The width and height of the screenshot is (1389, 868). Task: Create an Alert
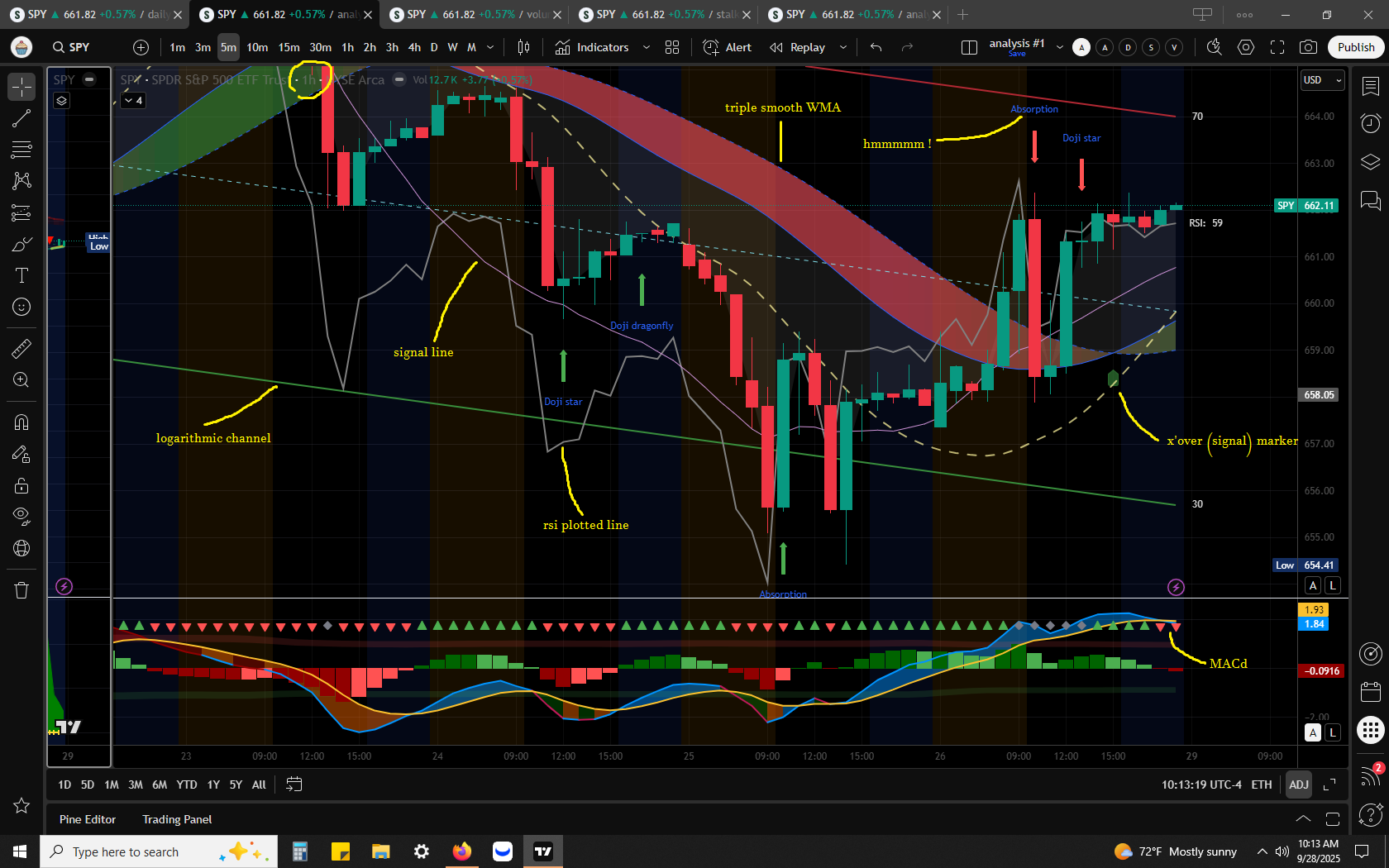tap(727, 47)
